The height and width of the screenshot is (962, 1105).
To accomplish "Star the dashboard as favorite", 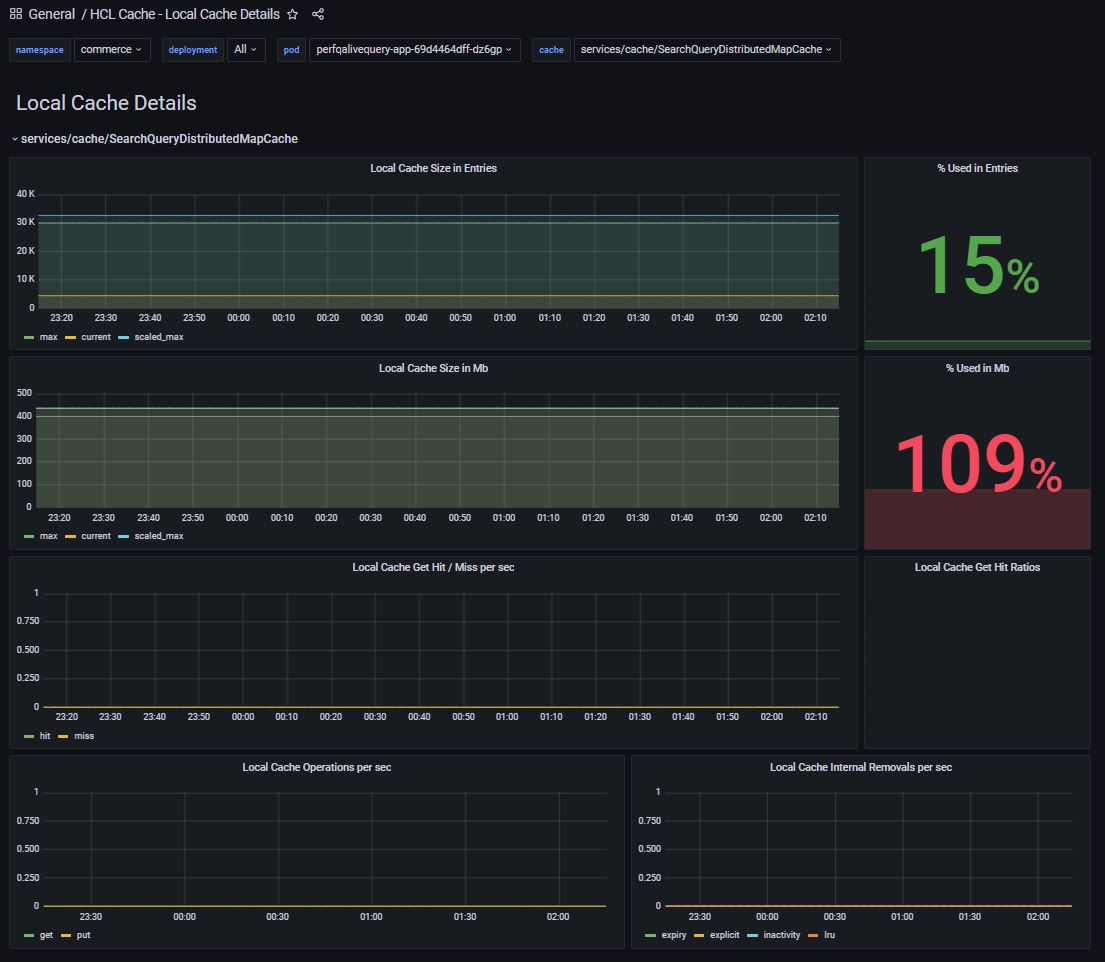I will pyautogui.click(x=293, y=14).
